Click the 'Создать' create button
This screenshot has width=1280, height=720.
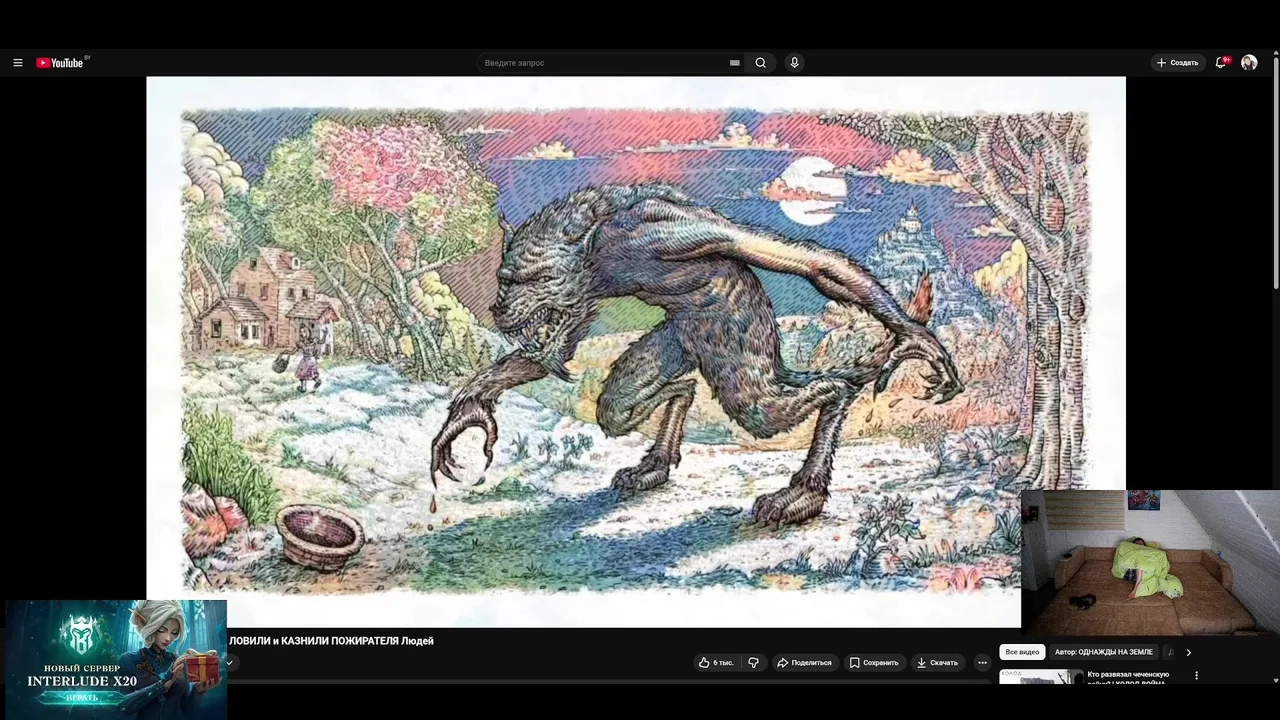pos(1177,63)
